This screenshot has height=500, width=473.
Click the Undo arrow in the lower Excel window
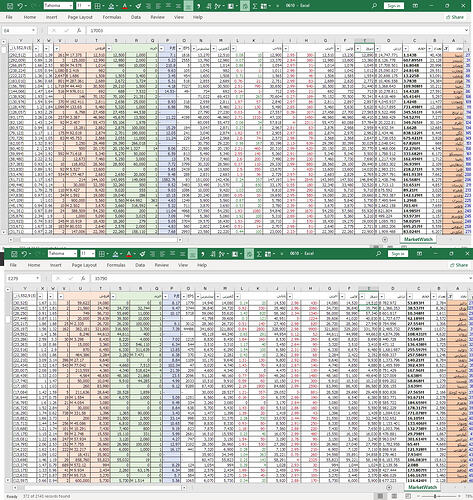24,254
